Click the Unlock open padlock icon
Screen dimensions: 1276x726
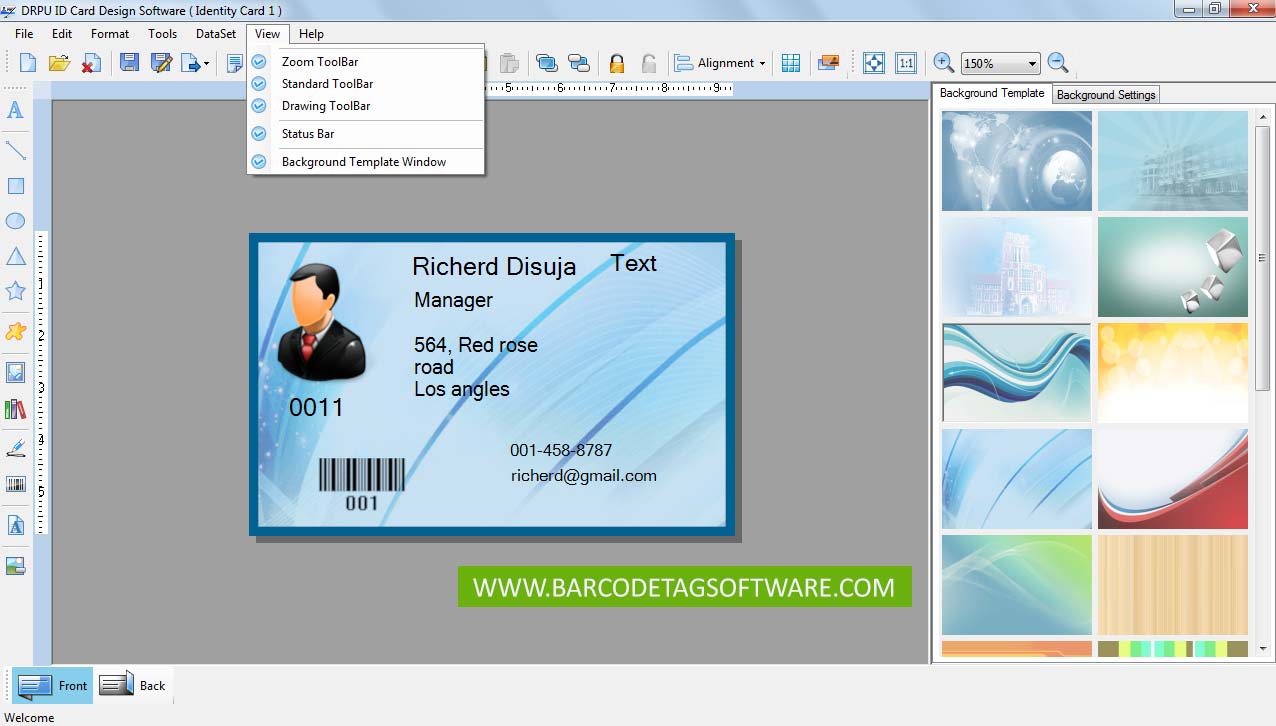(648, 63)
